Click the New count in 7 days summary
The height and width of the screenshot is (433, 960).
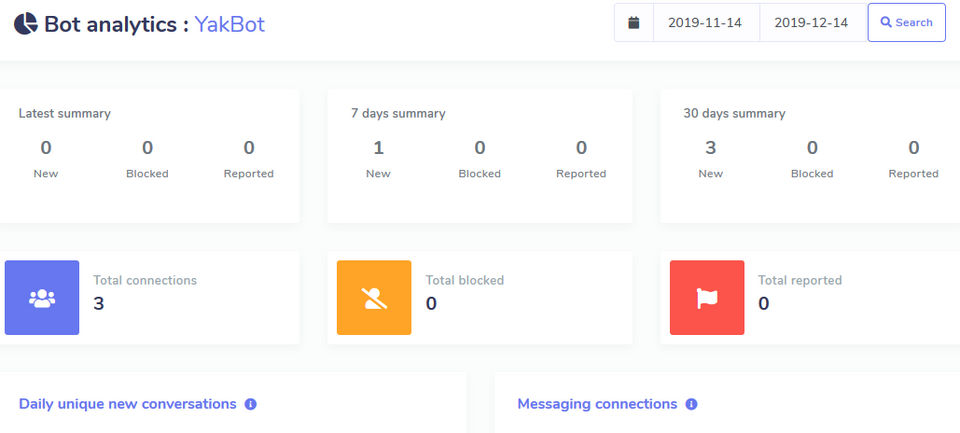(378, 148)
